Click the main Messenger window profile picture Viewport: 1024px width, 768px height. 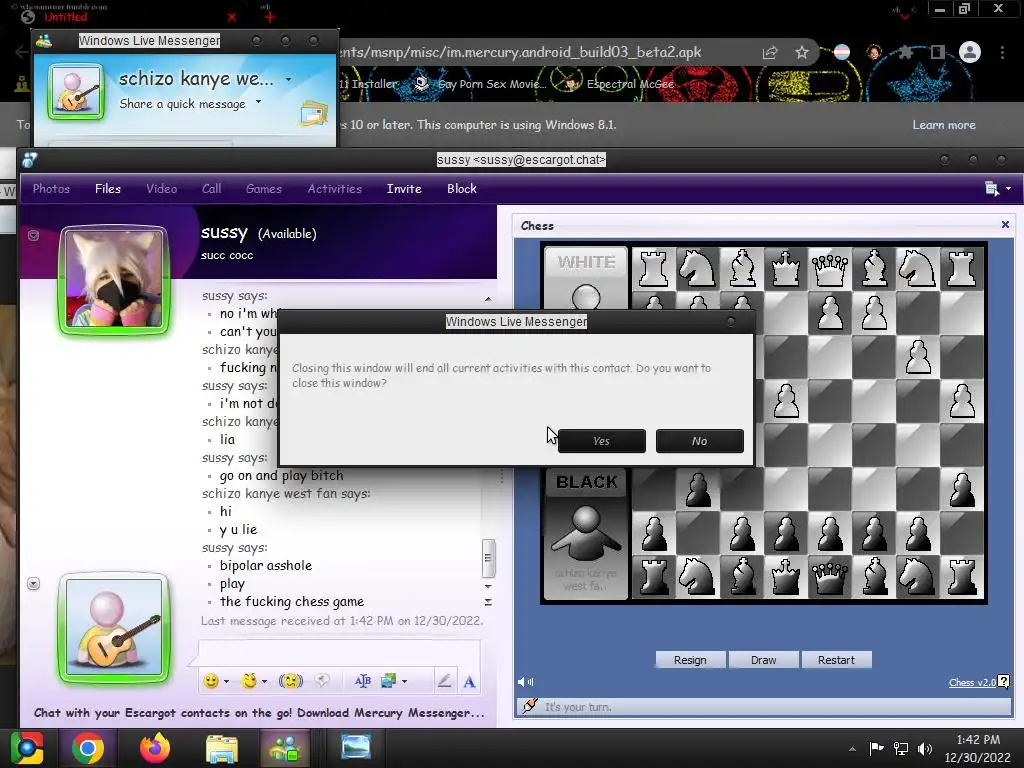[76, 91]
